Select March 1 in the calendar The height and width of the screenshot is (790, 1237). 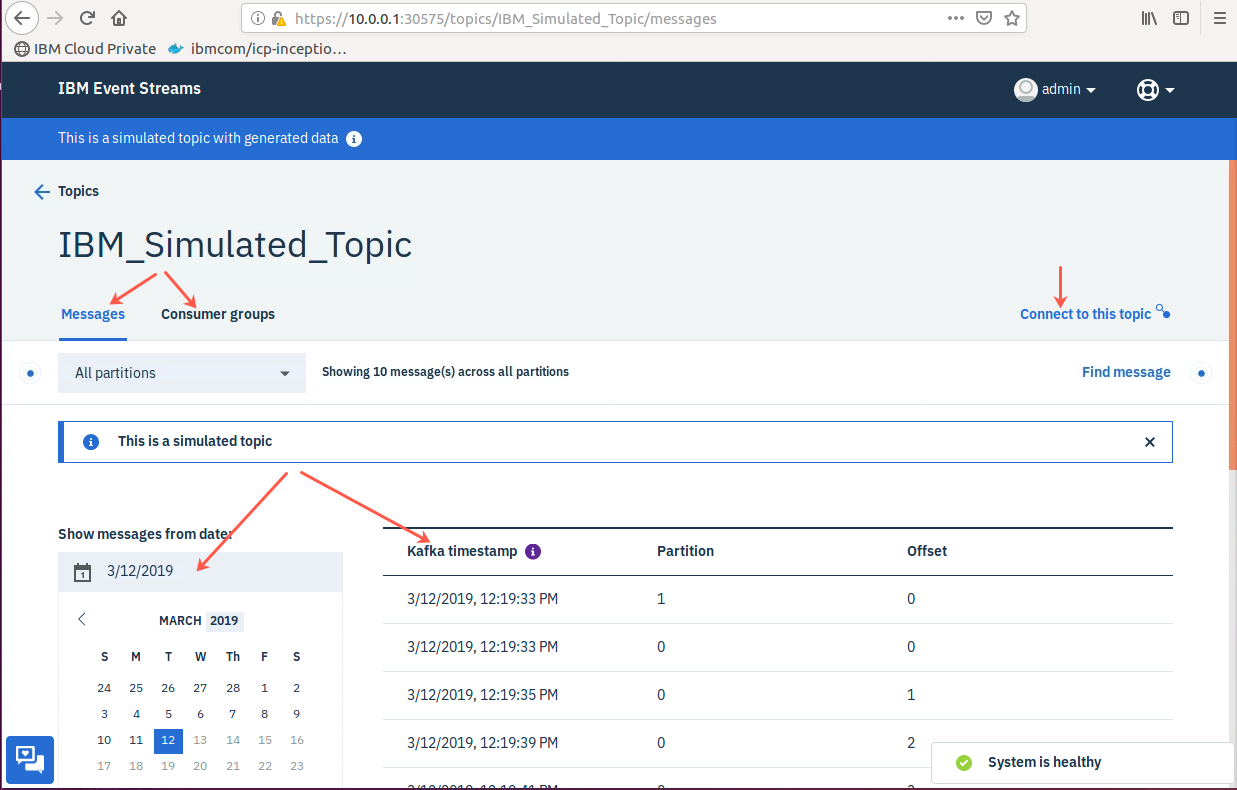[x=265, y=688]
